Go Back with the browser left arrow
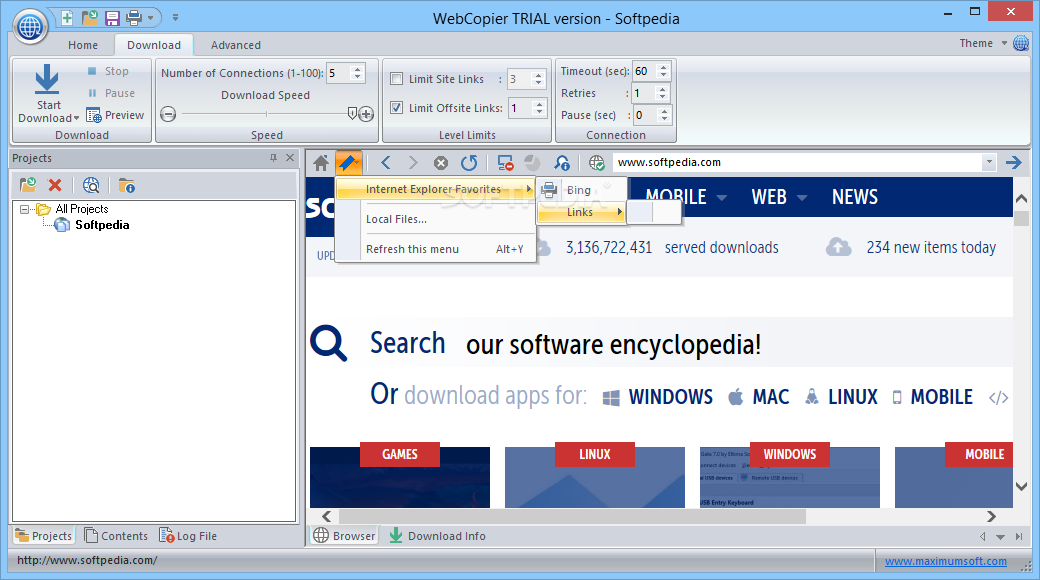Image resolution: width=1040 pixels, height=580 pixels. (386, 163)
